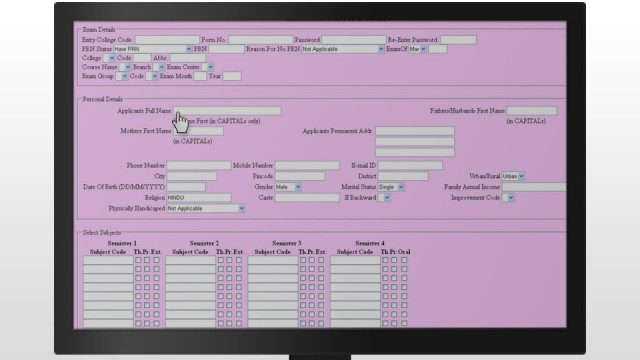640x360 pixels.
Task: Open the Physically Handicapped dropdown
Action: point(206,209)
